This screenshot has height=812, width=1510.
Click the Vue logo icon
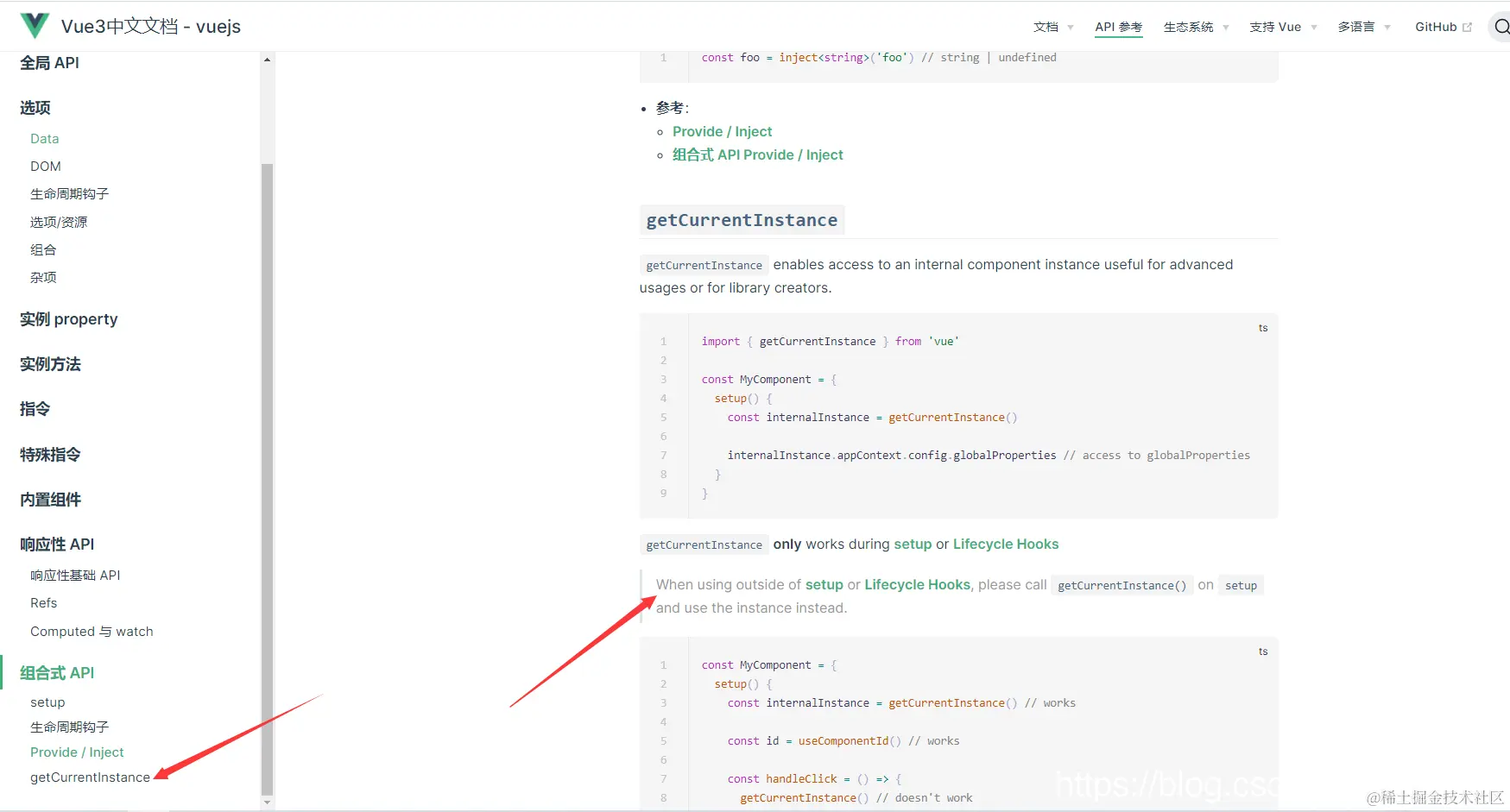pyautogui.click(x=35, y=26)
